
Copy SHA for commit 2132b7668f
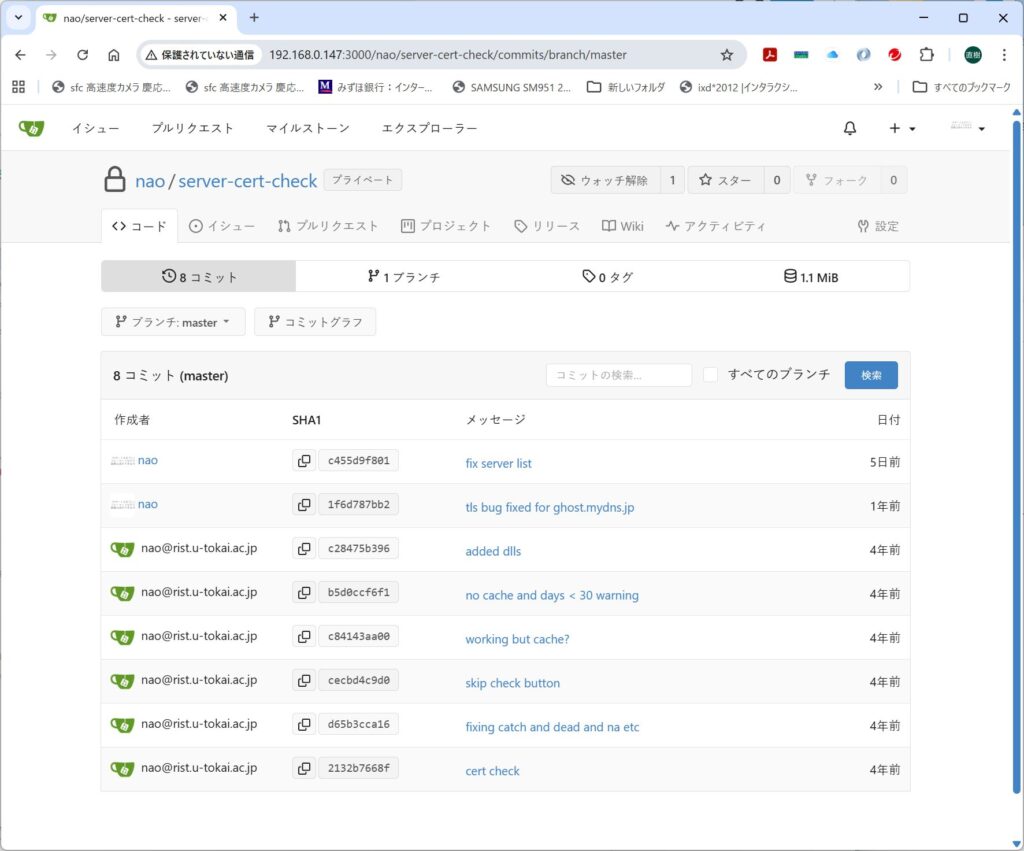[304, 769]
